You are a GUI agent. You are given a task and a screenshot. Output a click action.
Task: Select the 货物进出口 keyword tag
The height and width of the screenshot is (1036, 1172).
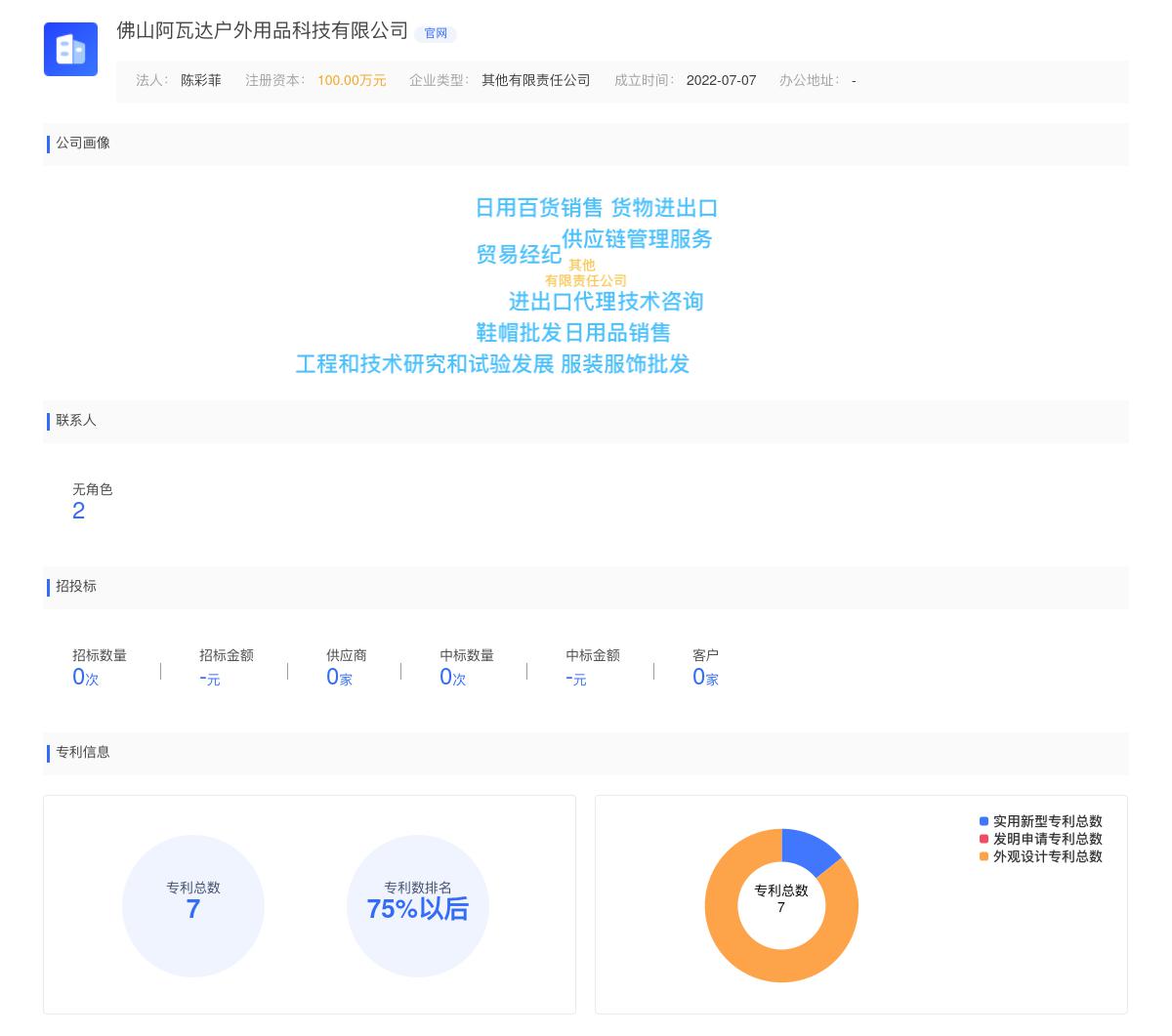click(664, 207)
